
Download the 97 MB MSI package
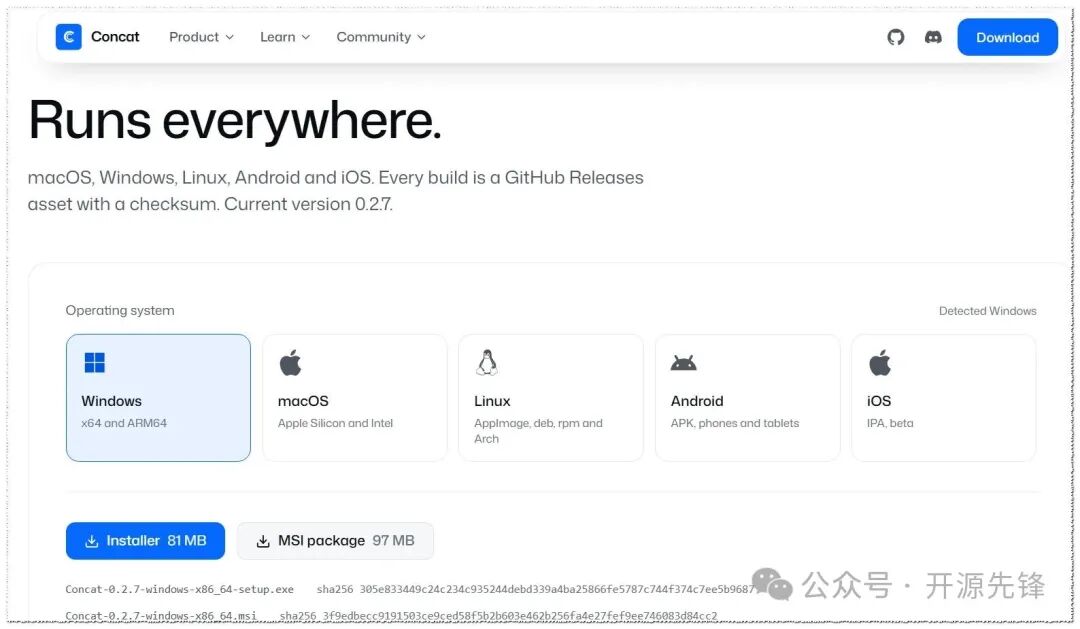[x=335, y=541]
